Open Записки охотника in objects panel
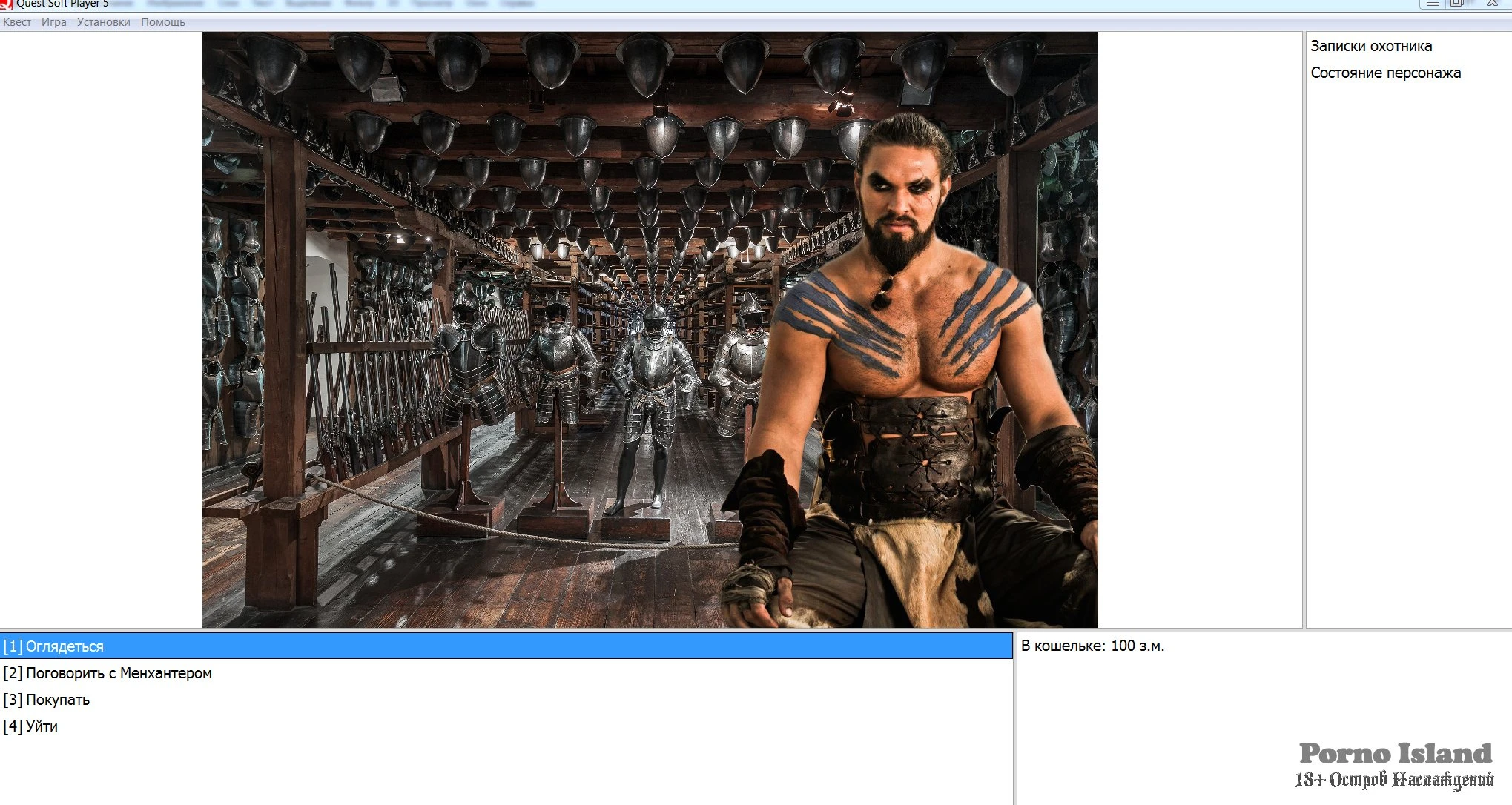 point(1370,46)
